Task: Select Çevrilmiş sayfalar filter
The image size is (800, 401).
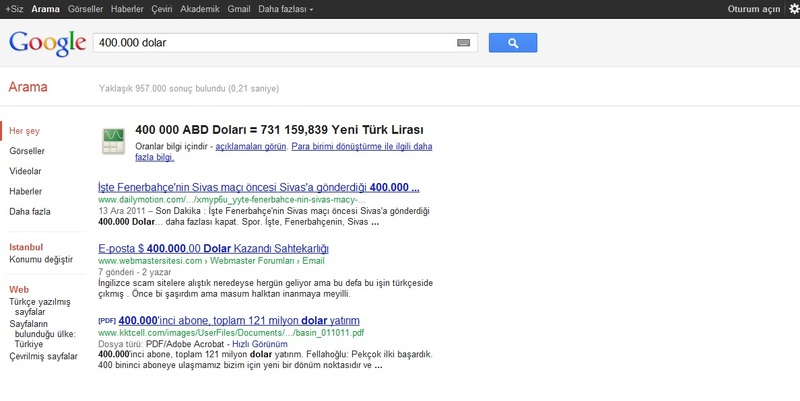Action: [x=43, y=356]
